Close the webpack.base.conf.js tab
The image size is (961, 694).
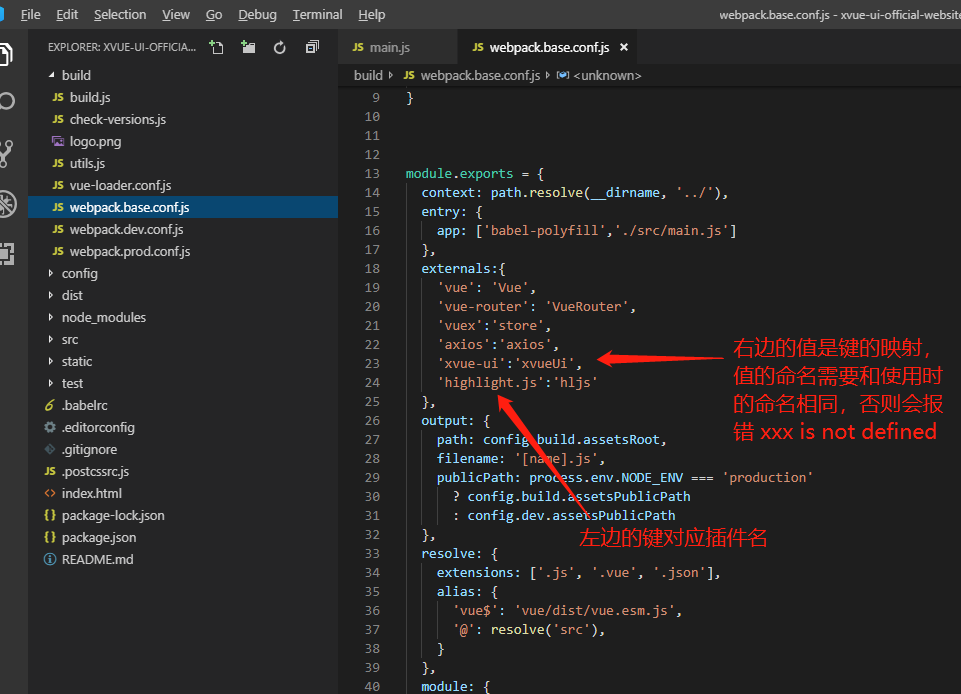(624, 47)
